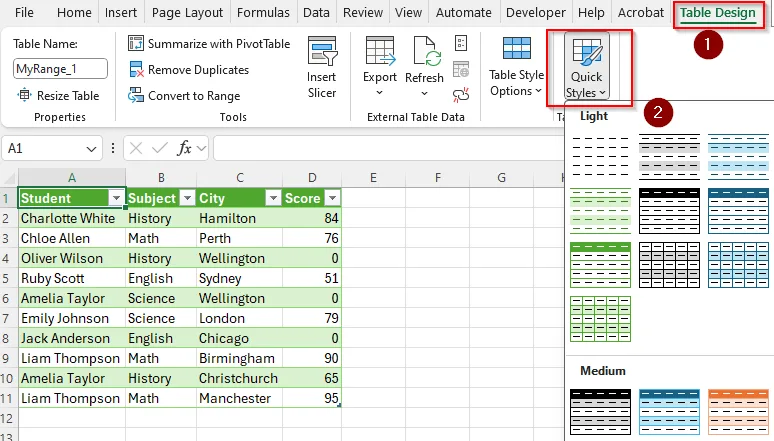
Task: Select column A header
Action: (x=72, y=178)
